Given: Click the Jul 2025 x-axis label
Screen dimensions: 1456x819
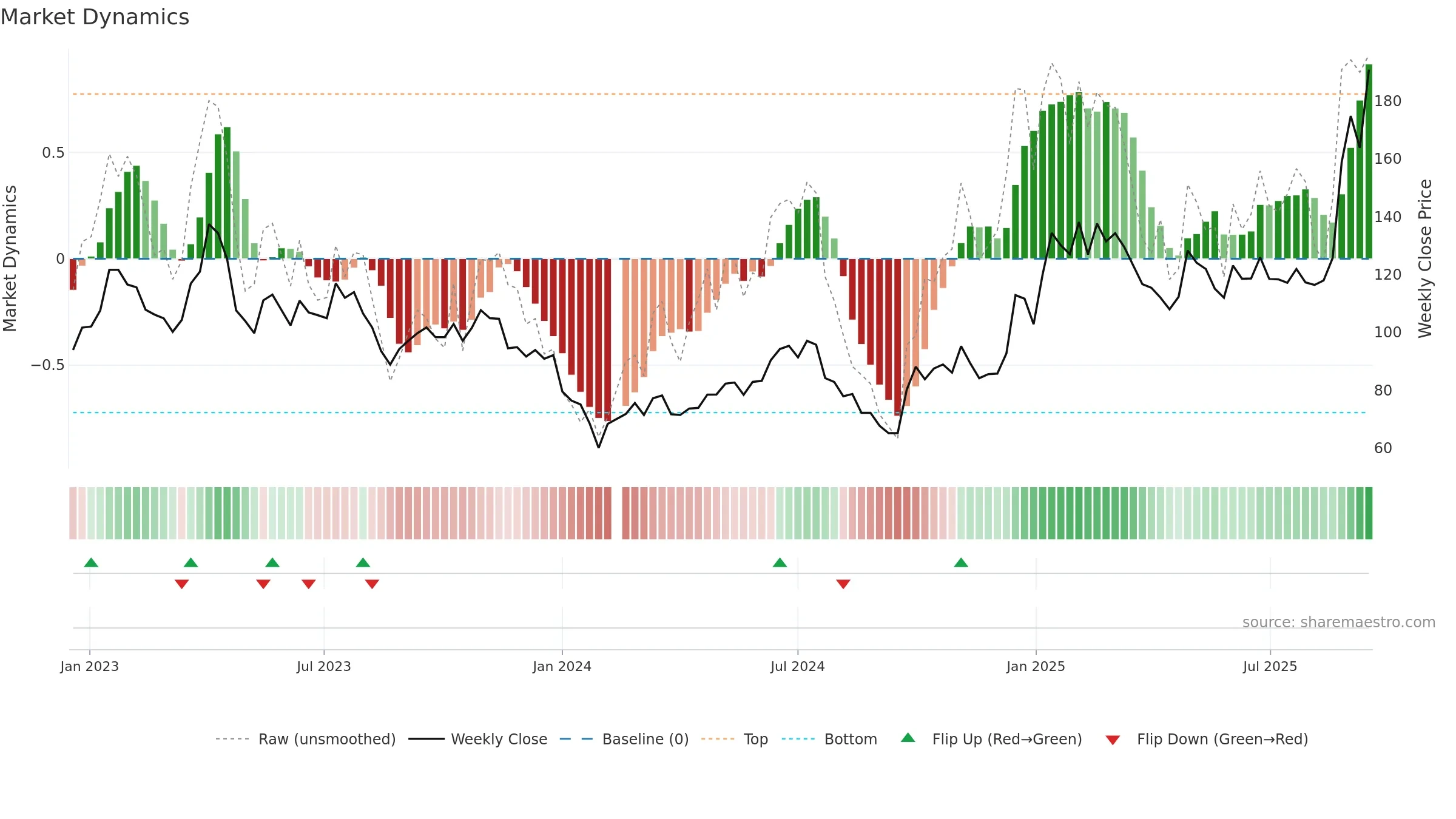Looking at the screenshot, I should [1270, 666].
